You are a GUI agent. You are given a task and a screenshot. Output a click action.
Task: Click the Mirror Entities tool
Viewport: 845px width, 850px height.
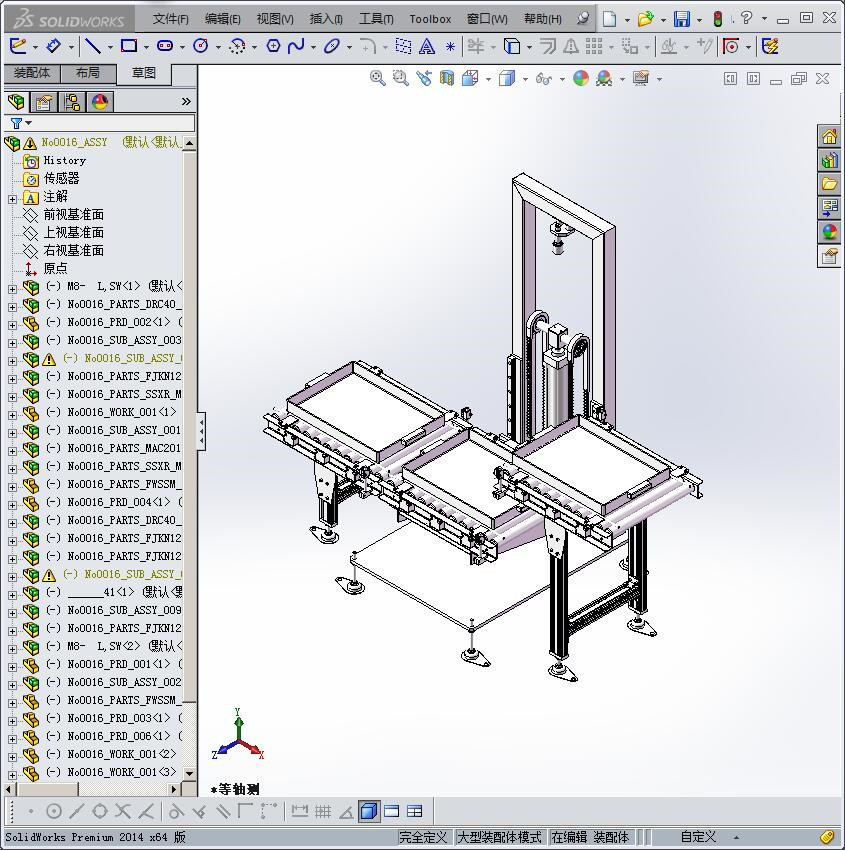click(571, 47)
